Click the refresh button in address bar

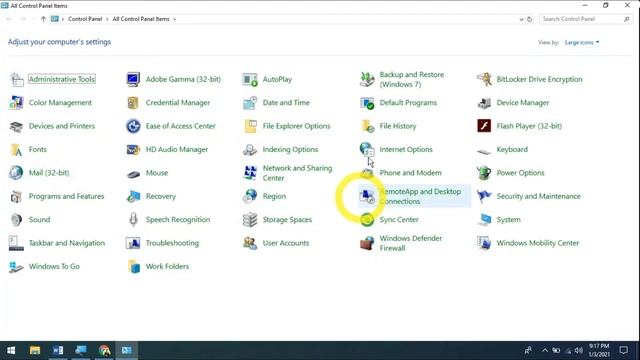[529, 19]
